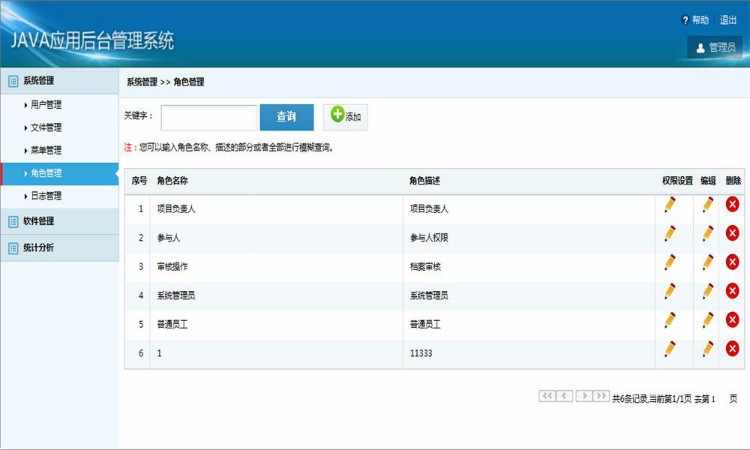The image size is (750, 450).
Task: Click the 管理员 user avatar icon
Action: point(700,48)
